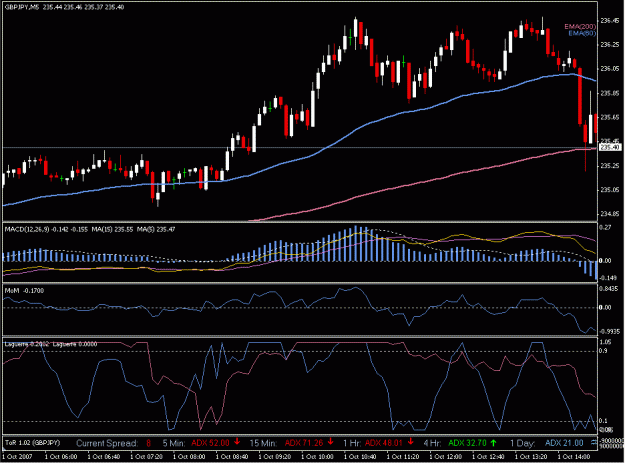Image resolution: width=625 pixels, height=463 pixels.
Task: Click the Laguerre scale level 0.9
Action: click(x=603, y=351)
